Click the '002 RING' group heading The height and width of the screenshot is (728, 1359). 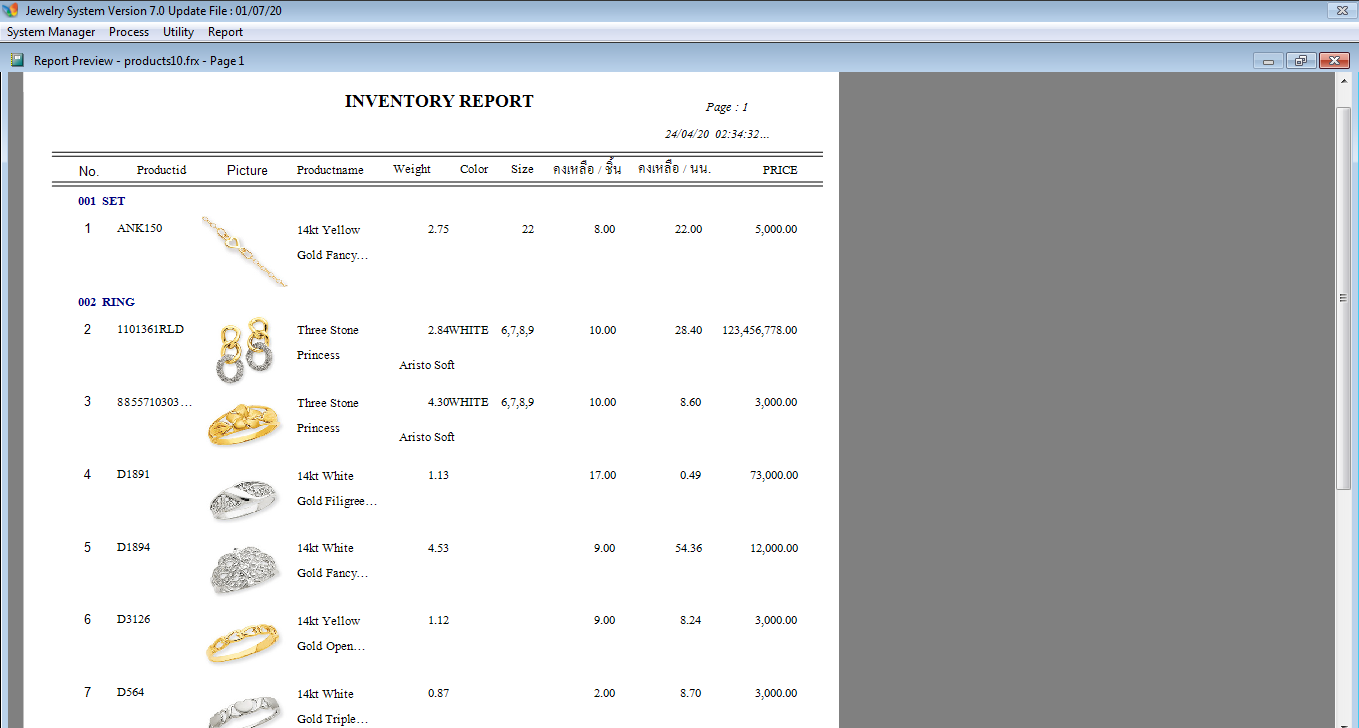click(107, 302)
